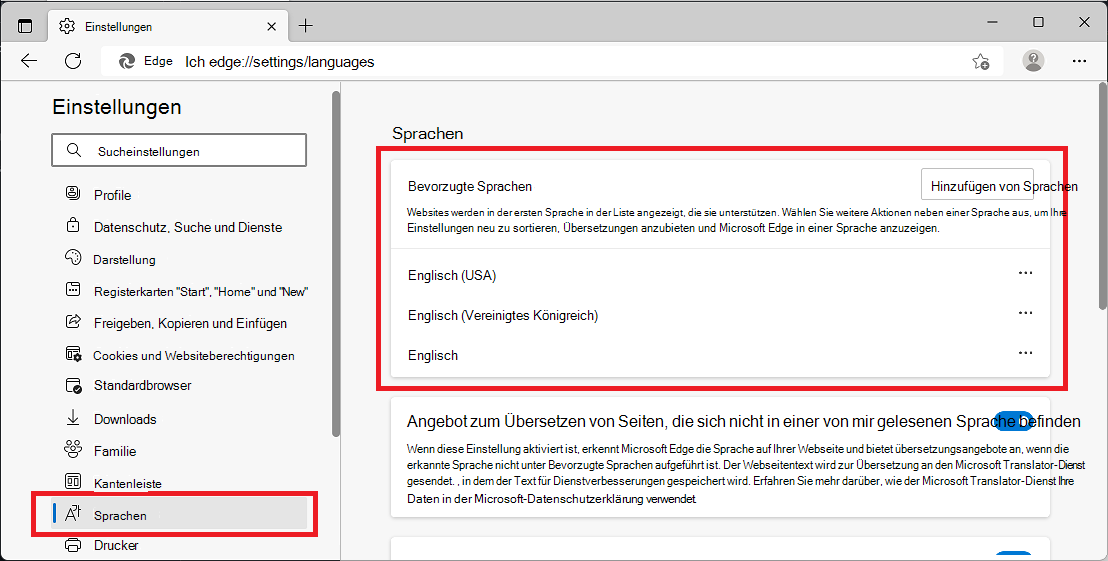Open the Standardbrowser section
Viewport: 1108px width, 561px height.
tap(143, 386)
